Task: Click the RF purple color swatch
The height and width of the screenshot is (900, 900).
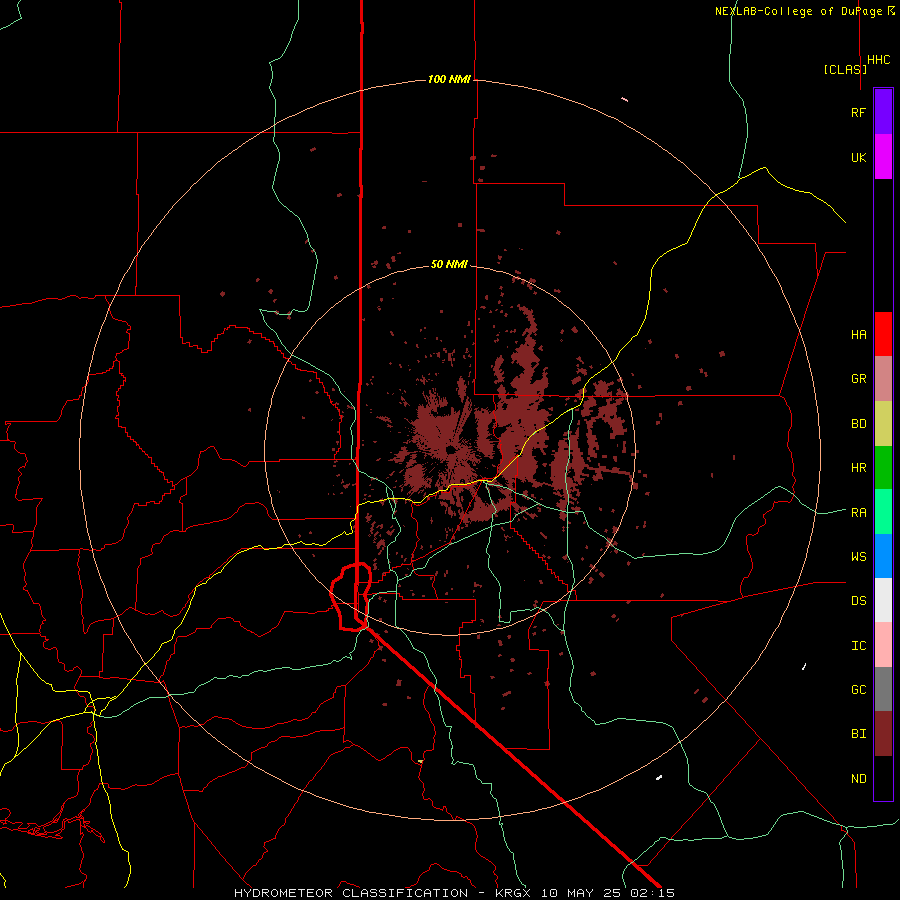Action: [883, 112]
